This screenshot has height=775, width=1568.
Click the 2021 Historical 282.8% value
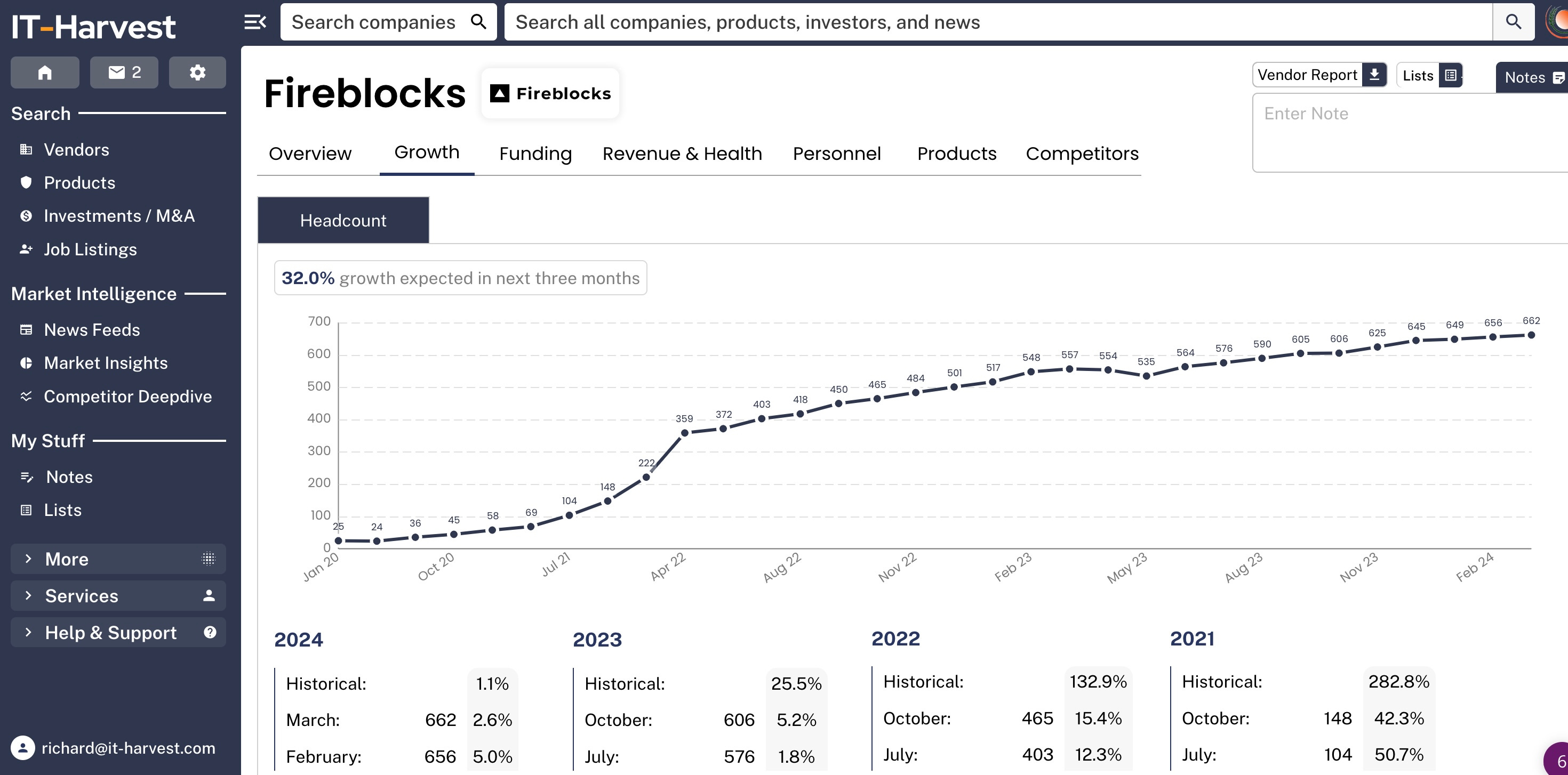[x=1398, y=681]
